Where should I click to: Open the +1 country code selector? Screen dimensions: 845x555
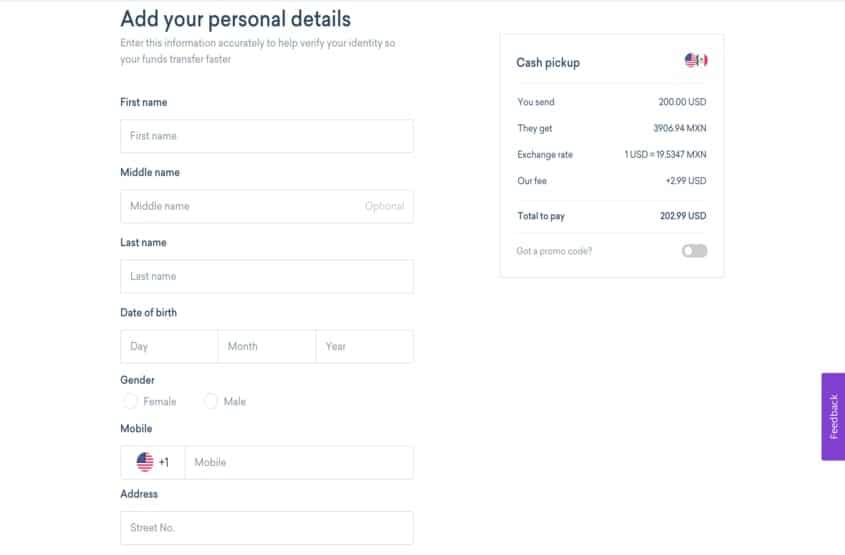click(x=153, y=462)
